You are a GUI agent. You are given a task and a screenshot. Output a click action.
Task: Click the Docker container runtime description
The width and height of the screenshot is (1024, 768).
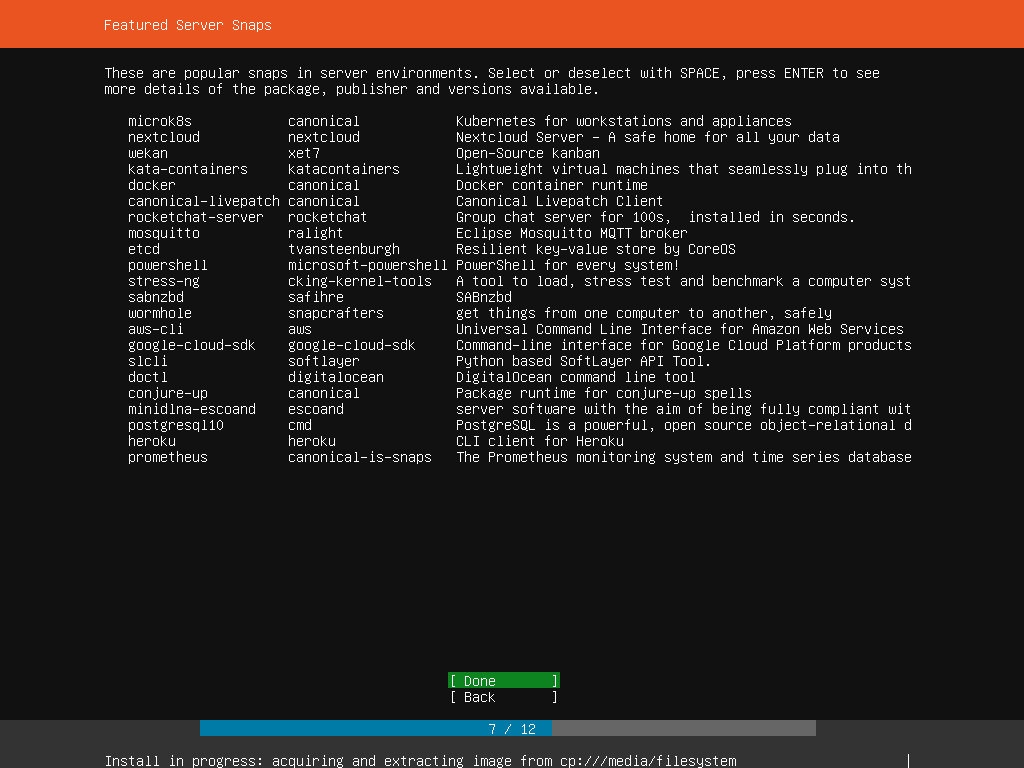[552, 185]
